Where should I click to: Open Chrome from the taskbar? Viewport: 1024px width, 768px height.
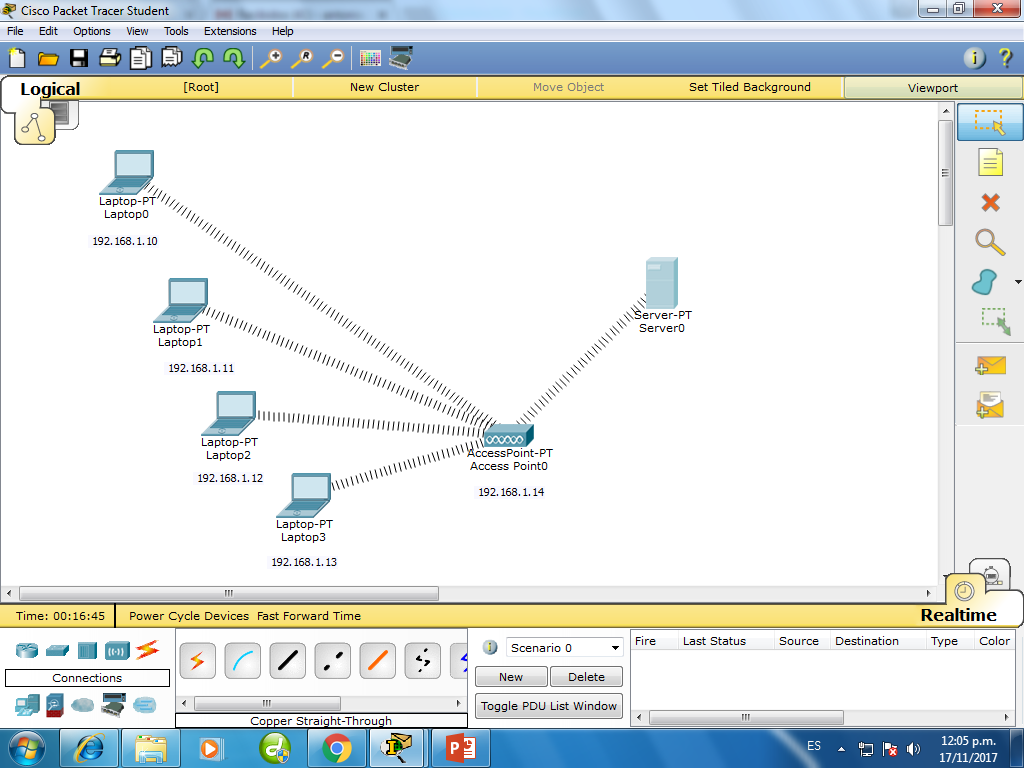[x=336, y=748]
